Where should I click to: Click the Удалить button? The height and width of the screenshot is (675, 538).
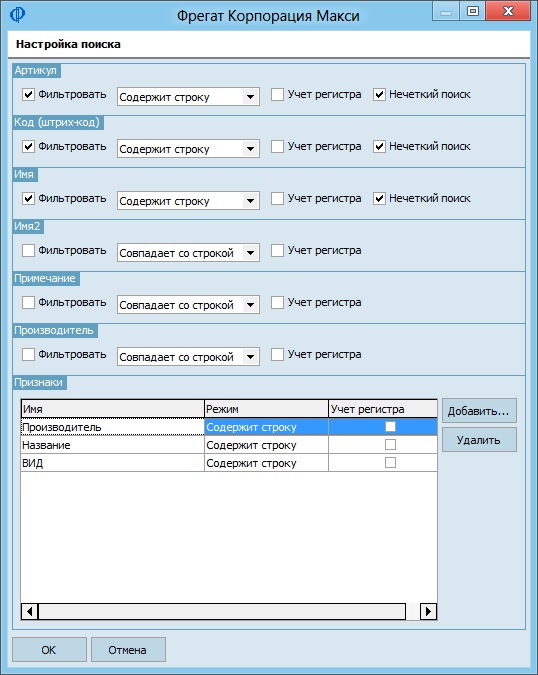click(479, 440)
